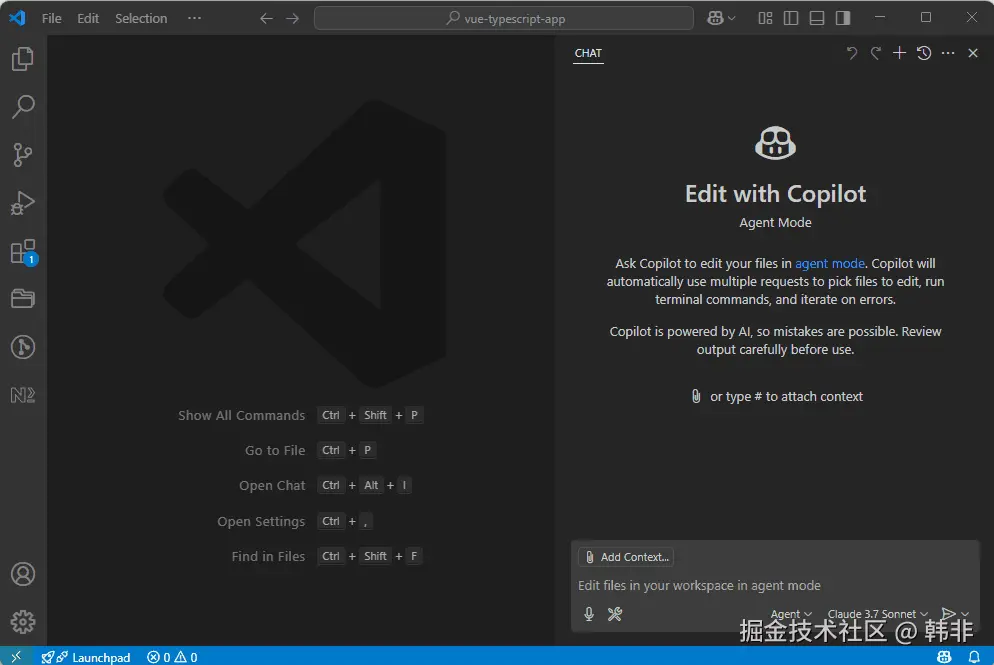
Task: Open the File menu
Action: (51, 18)
